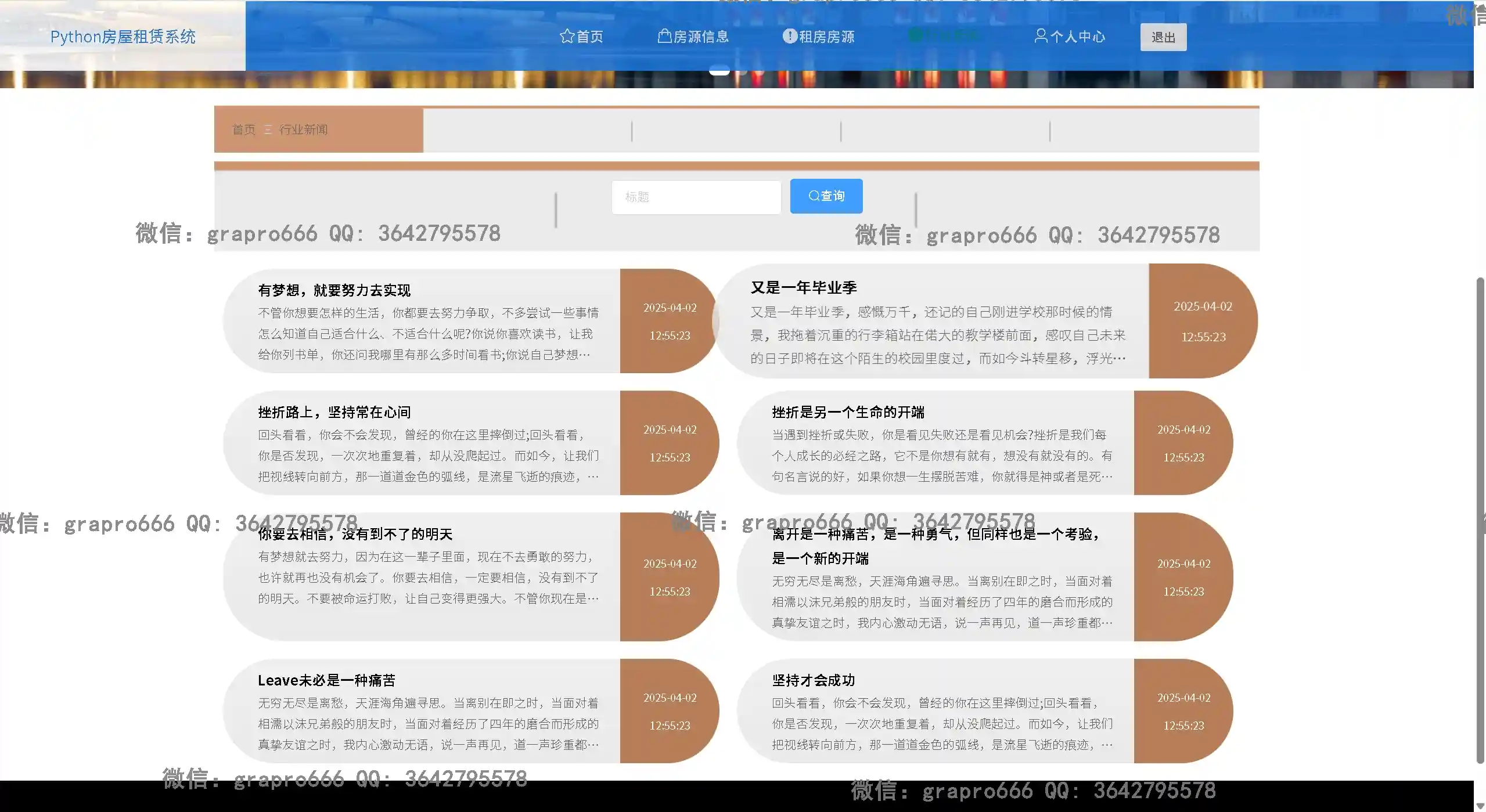Viewport: 1486px width, 812px height.
Task: Open the article Leave未必是一种痛苦
Action: click(326, 680)
